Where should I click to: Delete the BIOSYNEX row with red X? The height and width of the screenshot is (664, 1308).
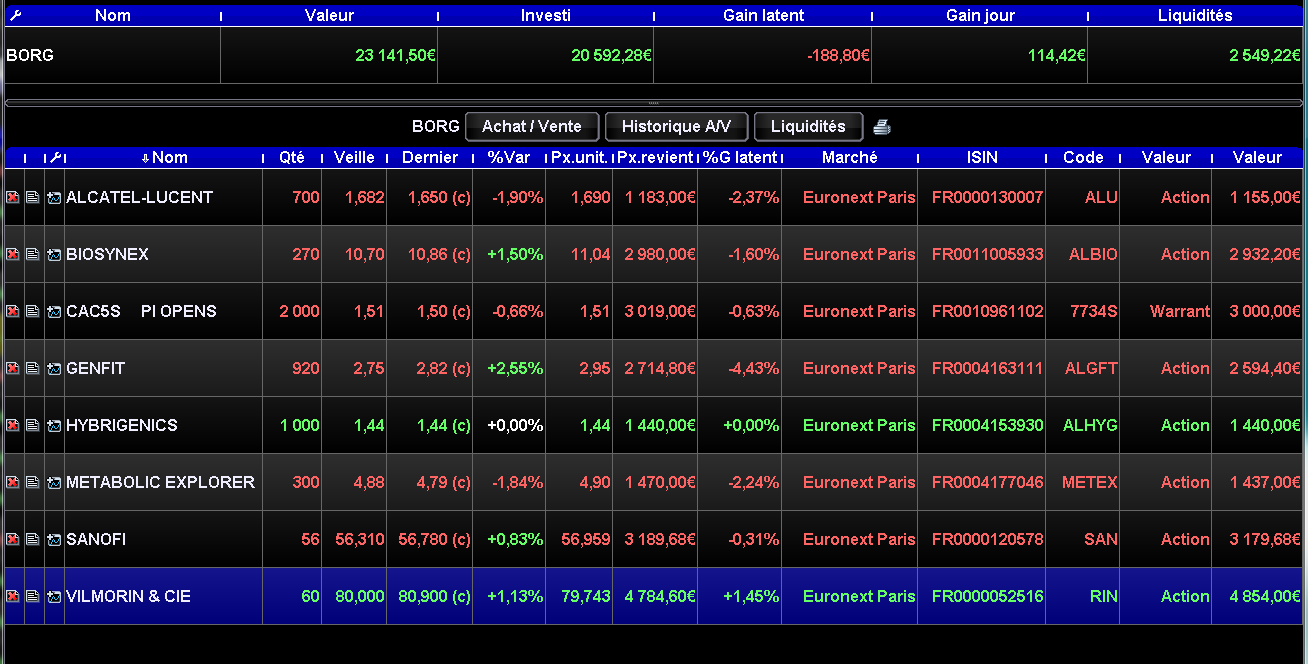12,255
